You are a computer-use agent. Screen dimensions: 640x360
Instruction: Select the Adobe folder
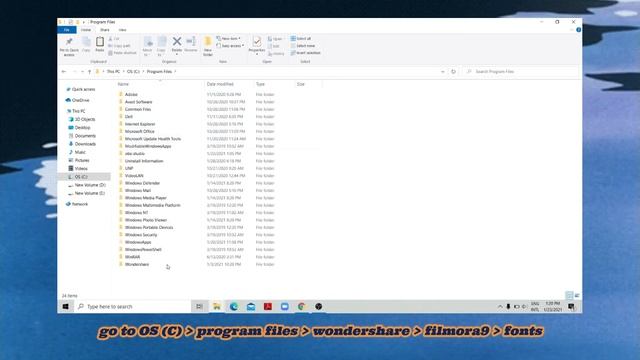131,94
